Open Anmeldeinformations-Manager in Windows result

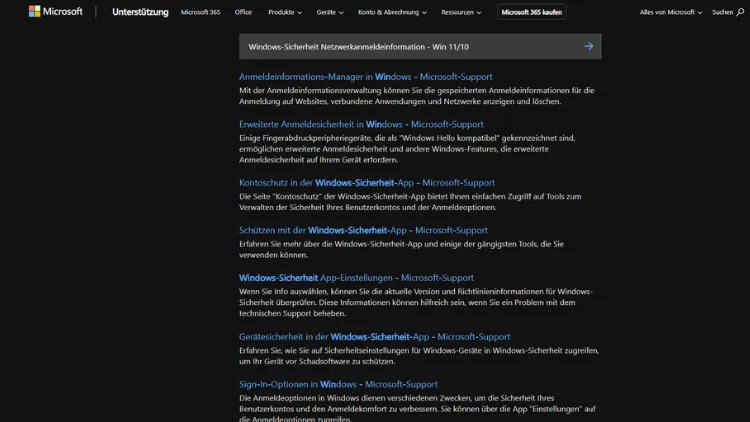click(x=365, y=77)
